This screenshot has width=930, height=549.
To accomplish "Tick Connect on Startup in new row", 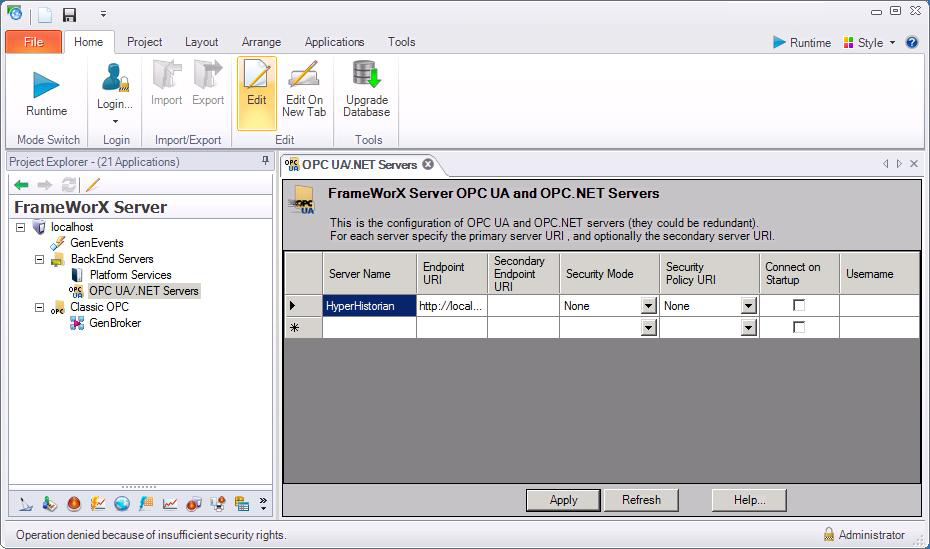I will pyautogui.click(x=799, y=327).
